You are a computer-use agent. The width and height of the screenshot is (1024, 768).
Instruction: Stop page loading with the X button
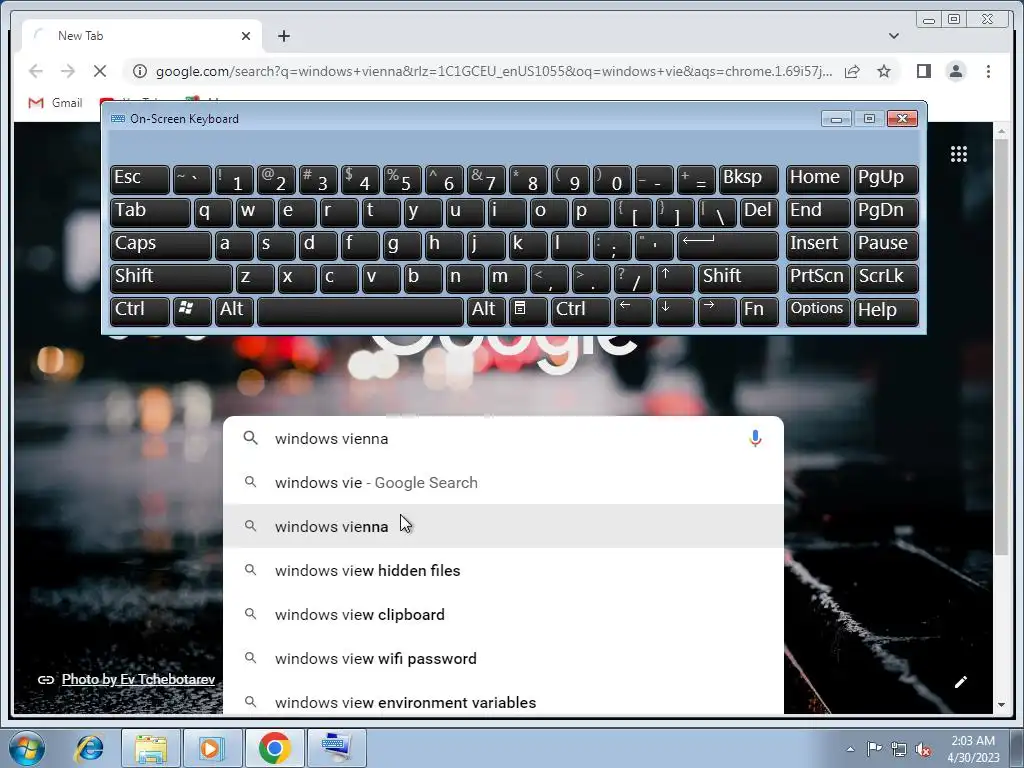(100, 71)
